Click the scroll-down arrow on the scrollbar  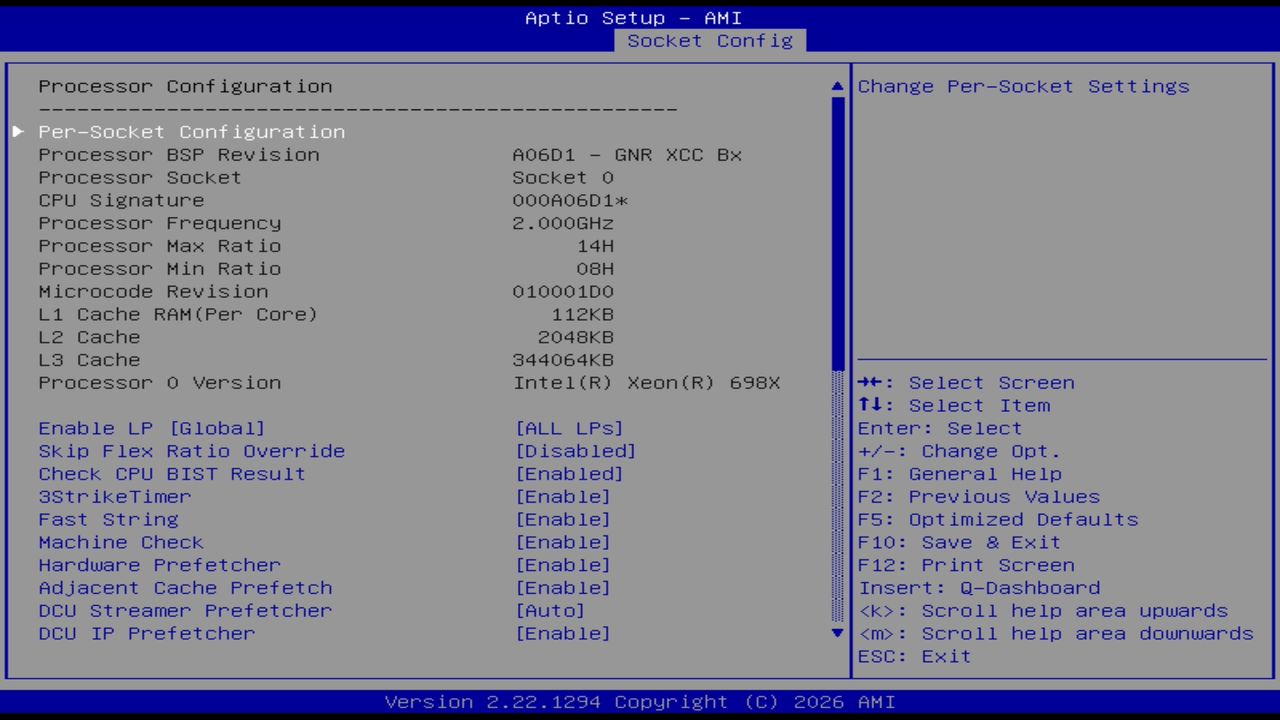coord(836,633)
